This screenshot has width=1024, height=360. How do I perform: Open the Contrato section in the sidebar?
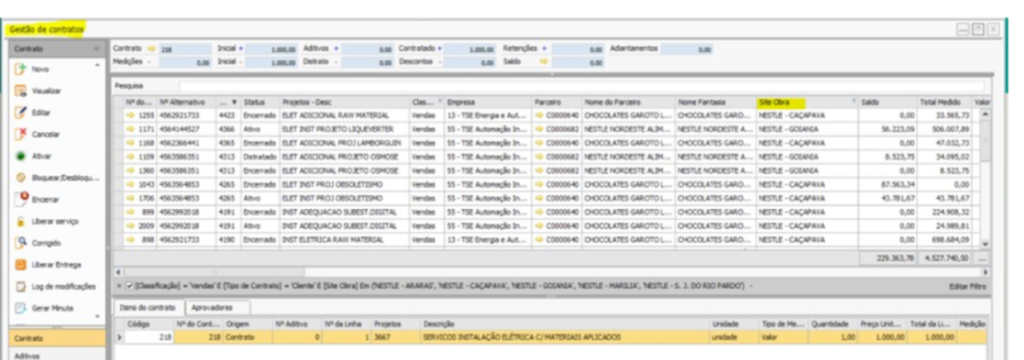pyautogui.click(x=57, y=338)
